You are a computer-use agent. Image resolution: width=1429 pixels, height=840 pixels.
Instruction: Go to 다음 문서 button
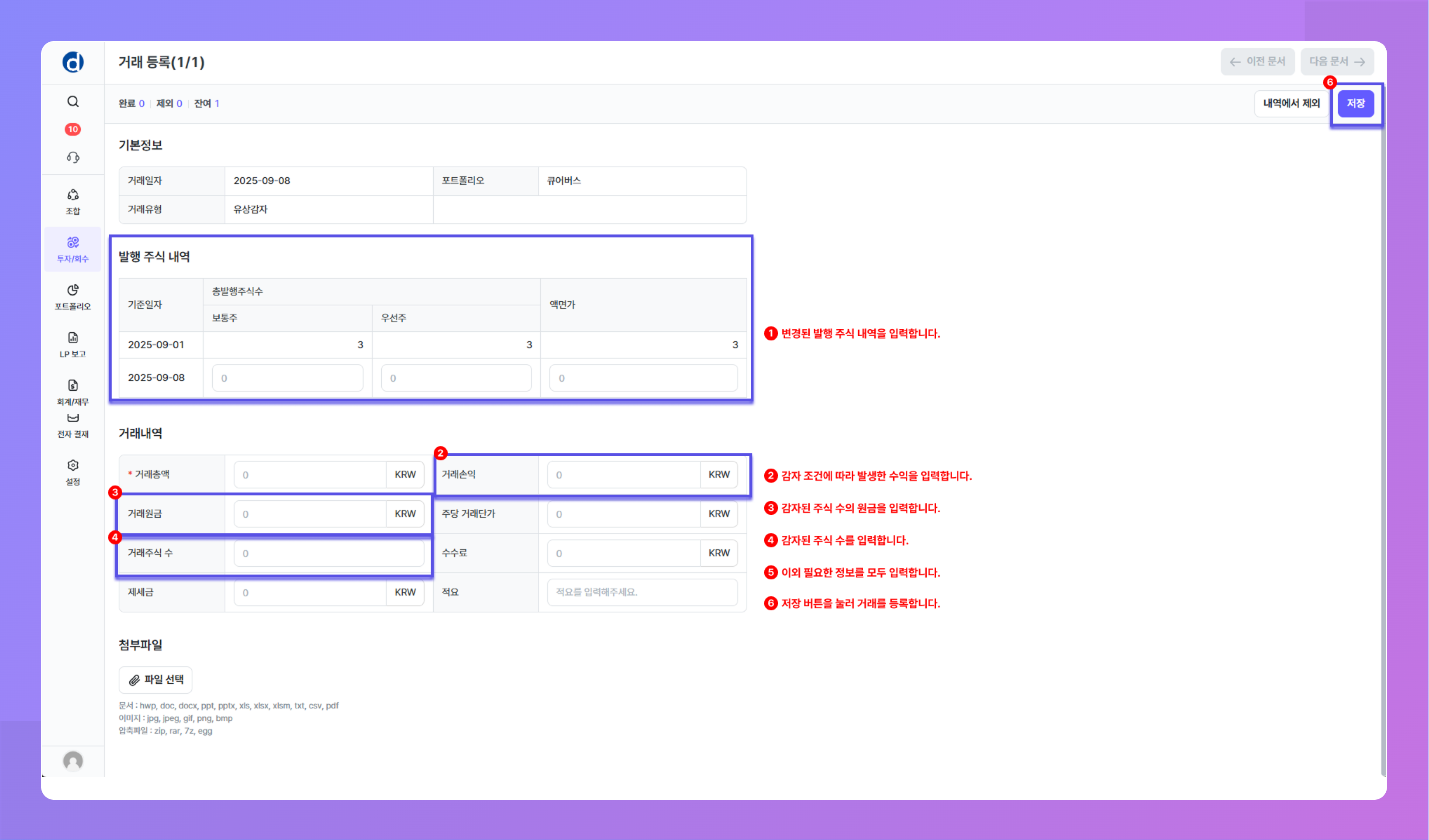[x=1336, y=61]
